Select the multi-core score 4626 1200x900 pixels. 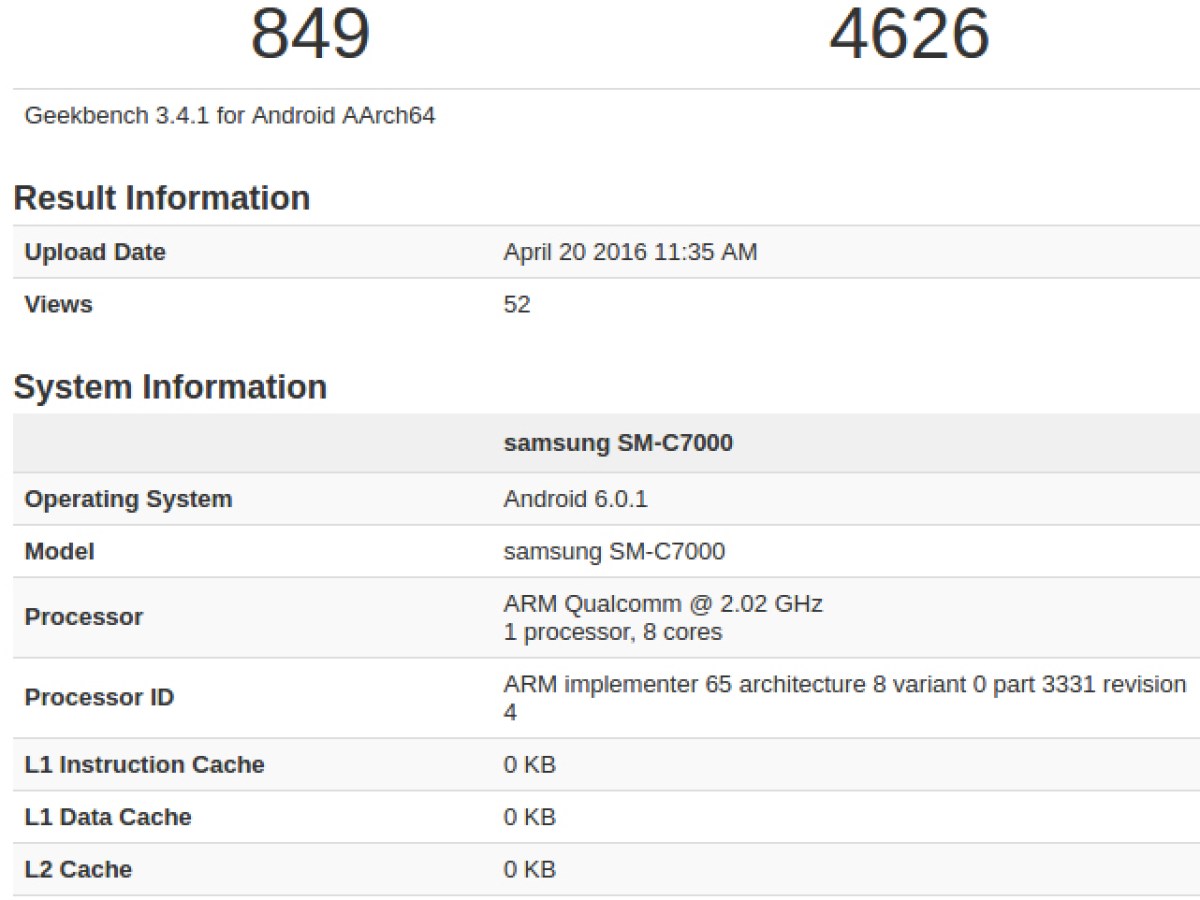910,32
